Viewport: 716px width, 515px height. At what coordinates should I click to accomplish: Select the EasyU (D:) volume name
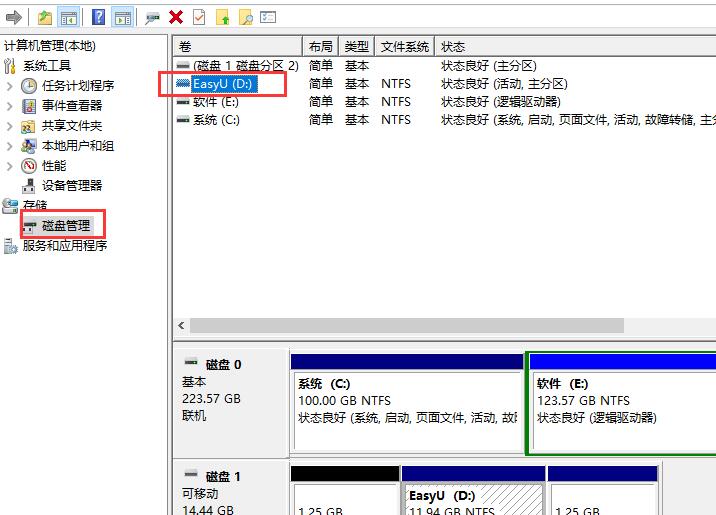(222, 84)
